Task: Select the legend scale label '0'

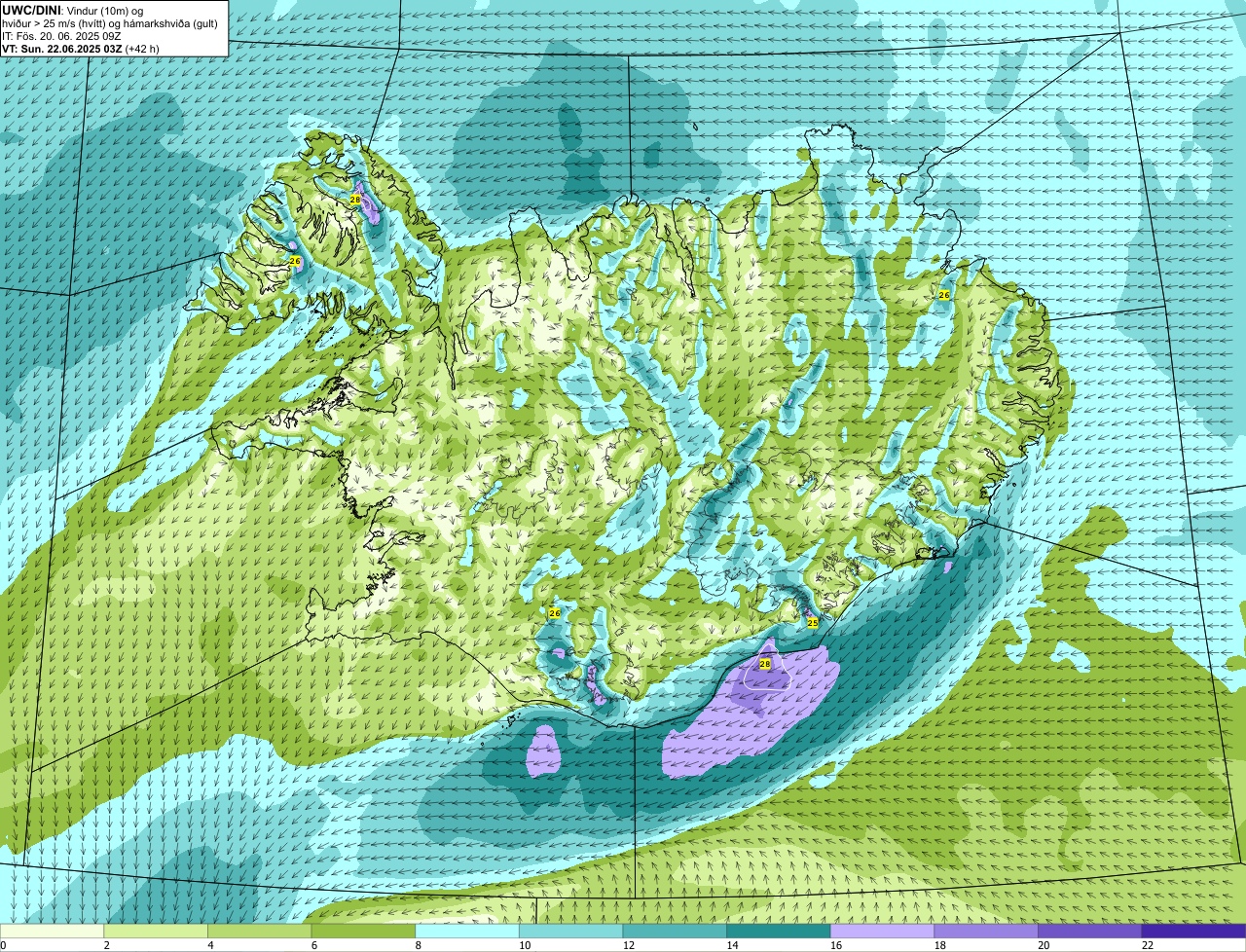Action: (x=4, y=945)
